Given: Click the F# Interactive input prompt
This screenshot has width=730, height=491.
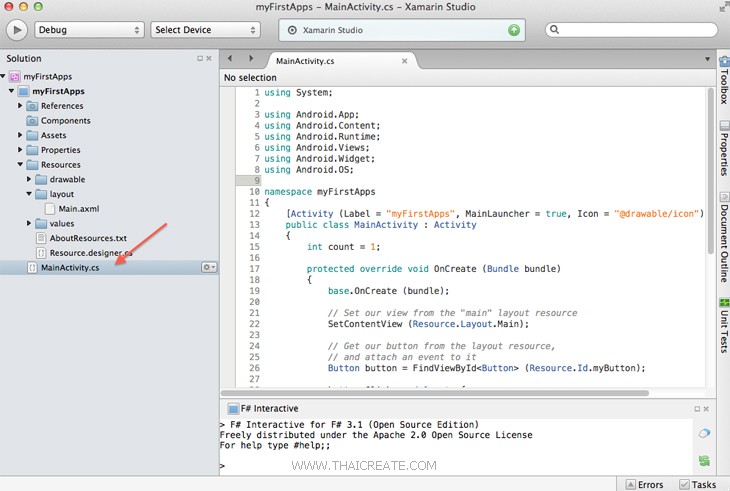Looking at the screenshot, I should [223, 466].
